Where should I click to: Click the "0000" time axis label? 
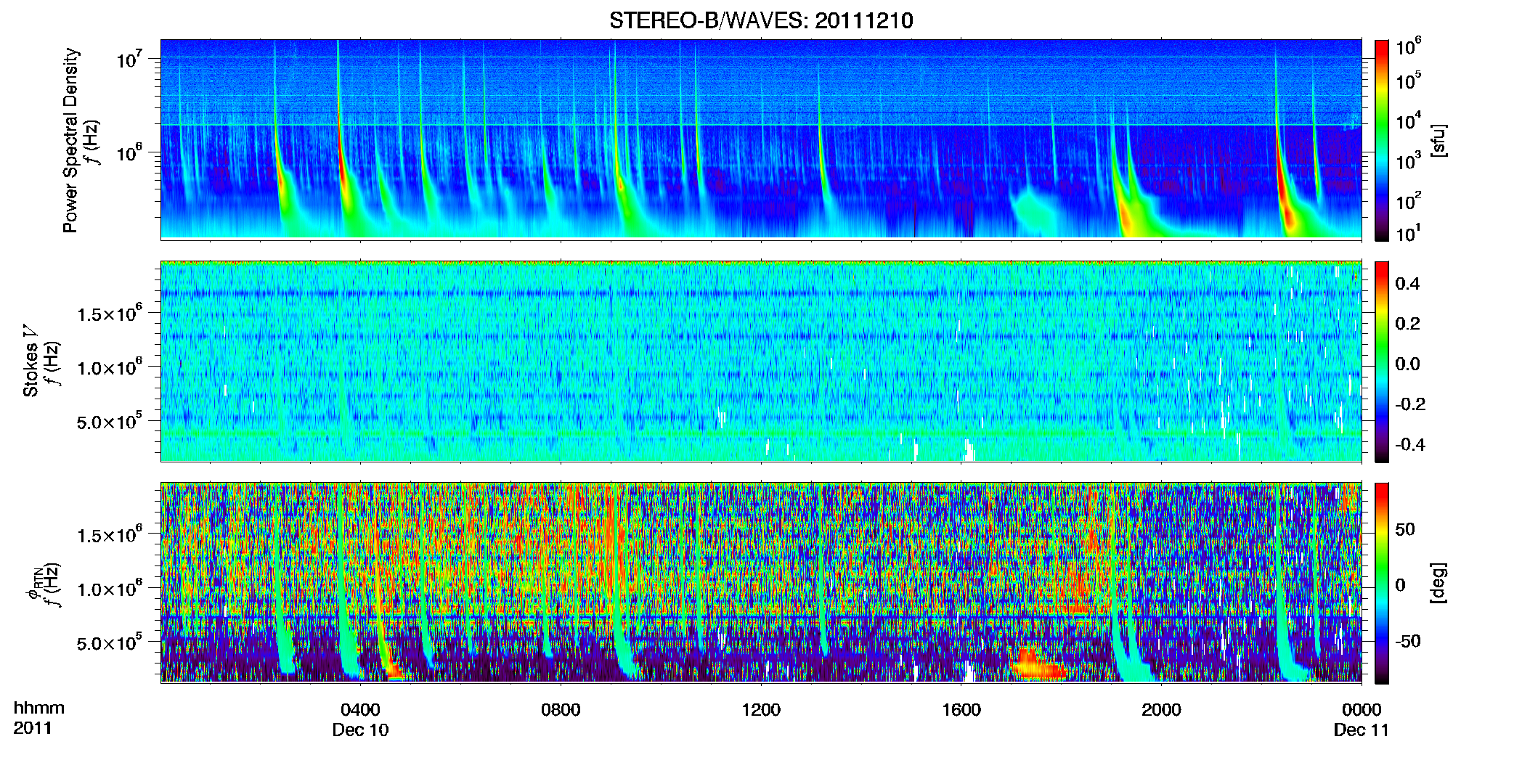pos(1362,709)
